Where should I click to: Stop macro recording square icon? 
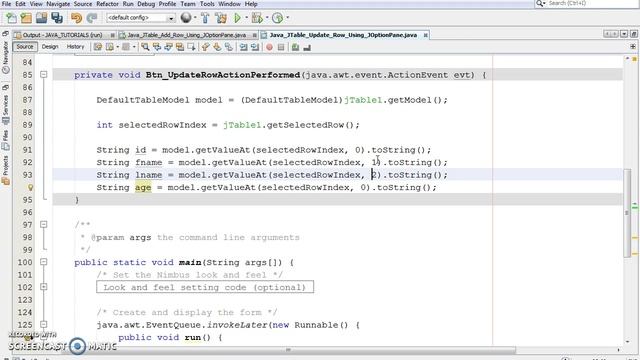click(281, 47)
